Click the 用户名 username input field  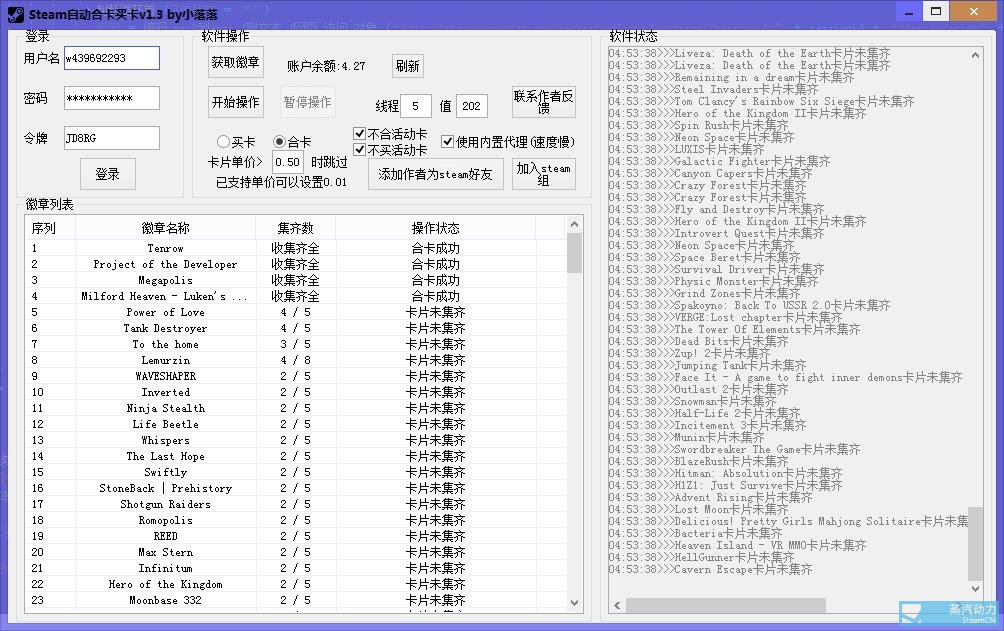click(110, 58)
